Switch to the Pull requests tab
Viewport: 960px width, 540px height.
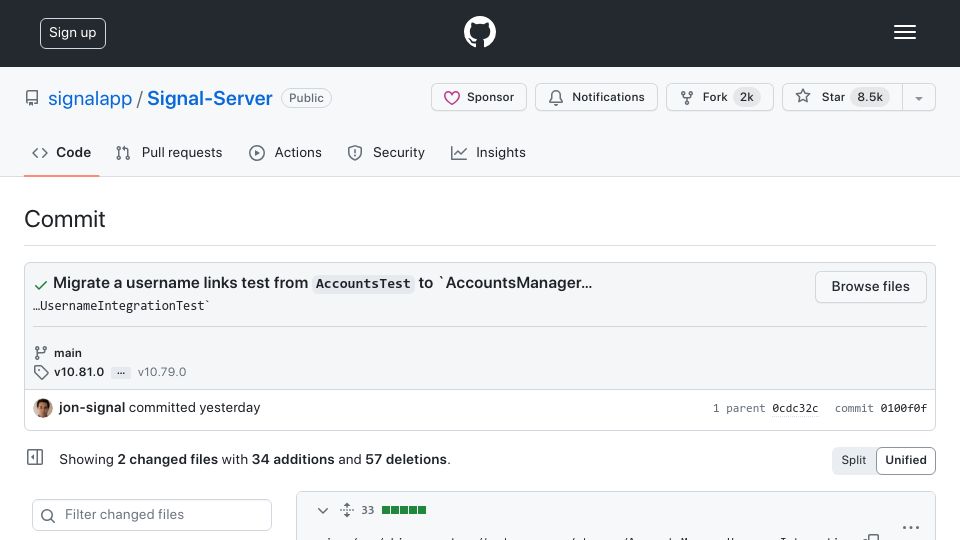pos(169,152)
